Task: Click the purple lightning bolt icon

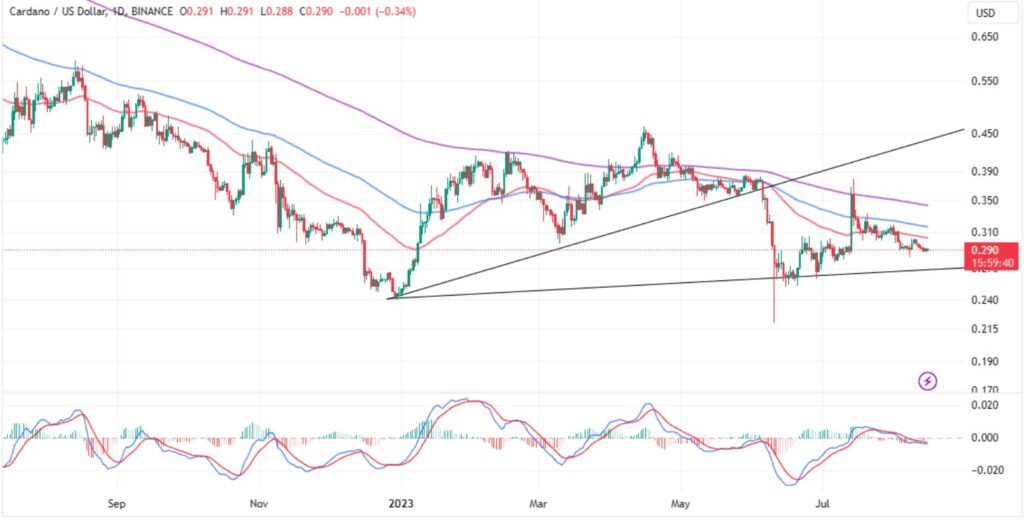Action: pos(928,381)
